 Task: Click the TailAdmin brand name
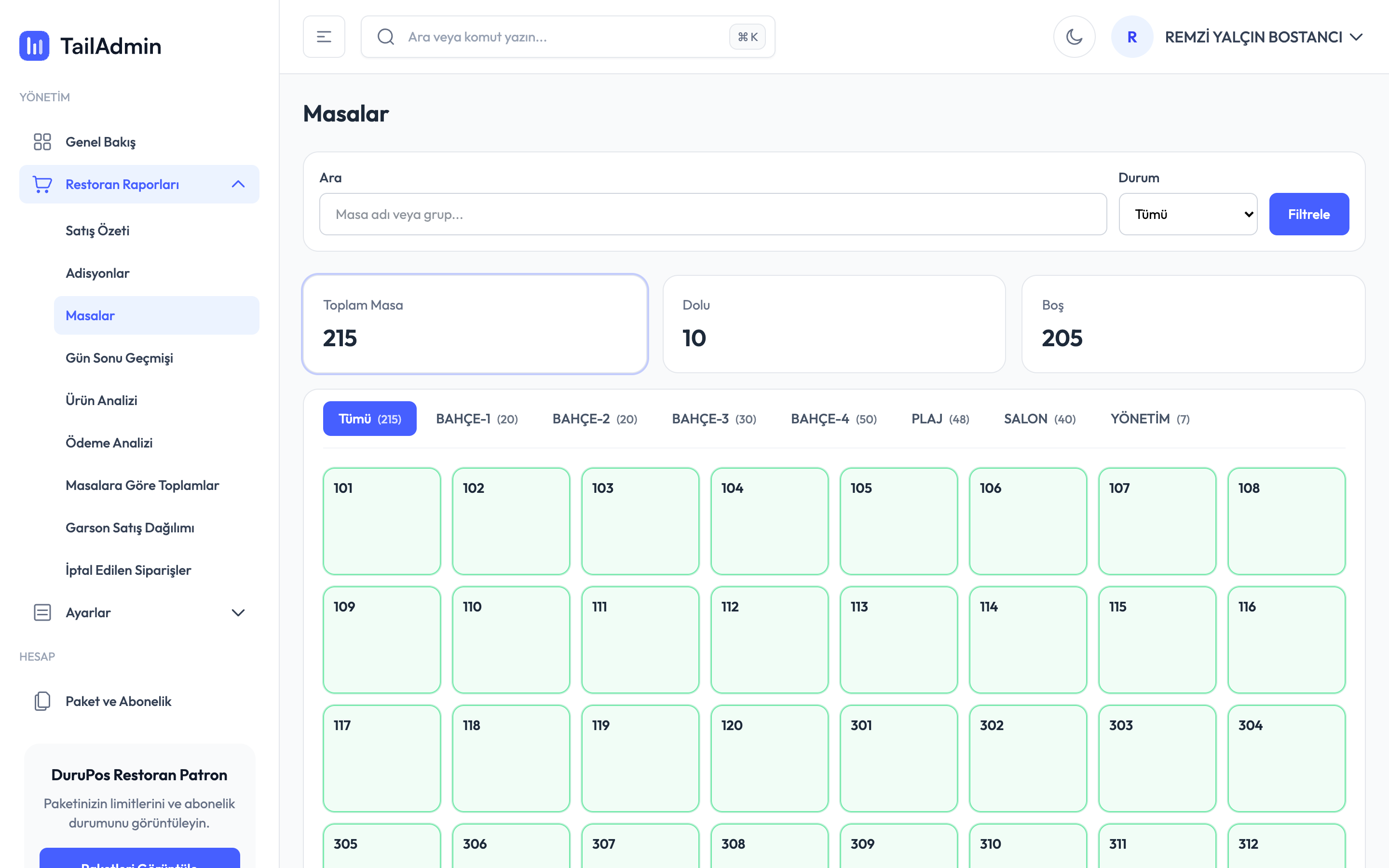[x=111, y=46]
